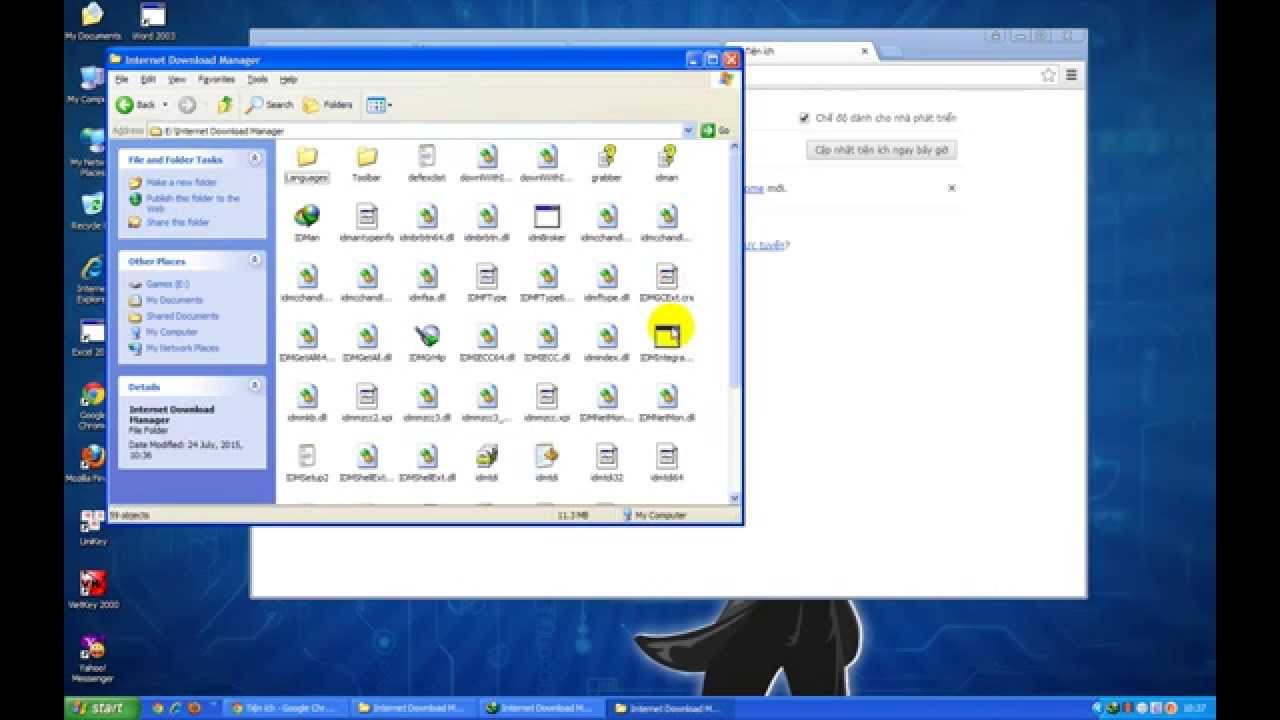Select the idmtdi64 file icon
This screenshot has height=720, width=1280.
667,456
